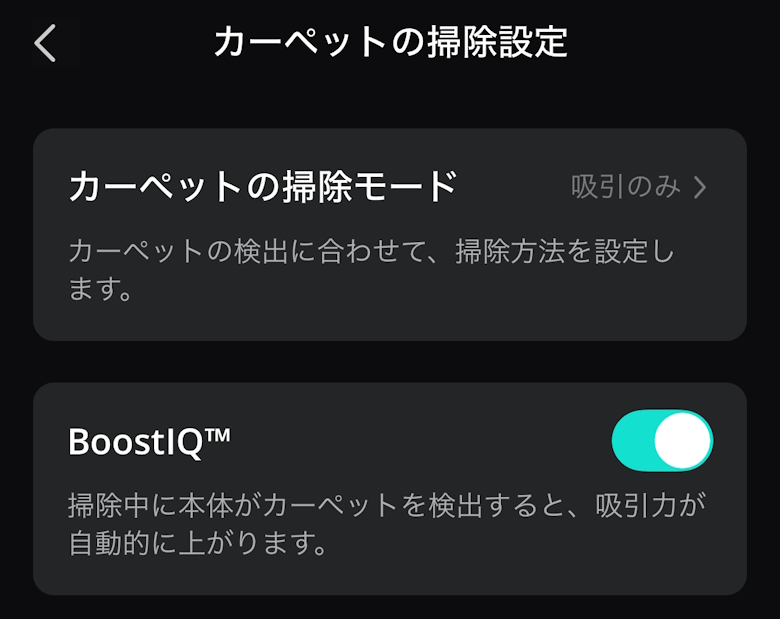Click 掃除設定 in the header title
Image resolution: width=780 pixels, height=619 pixels.
click(496, 43)
